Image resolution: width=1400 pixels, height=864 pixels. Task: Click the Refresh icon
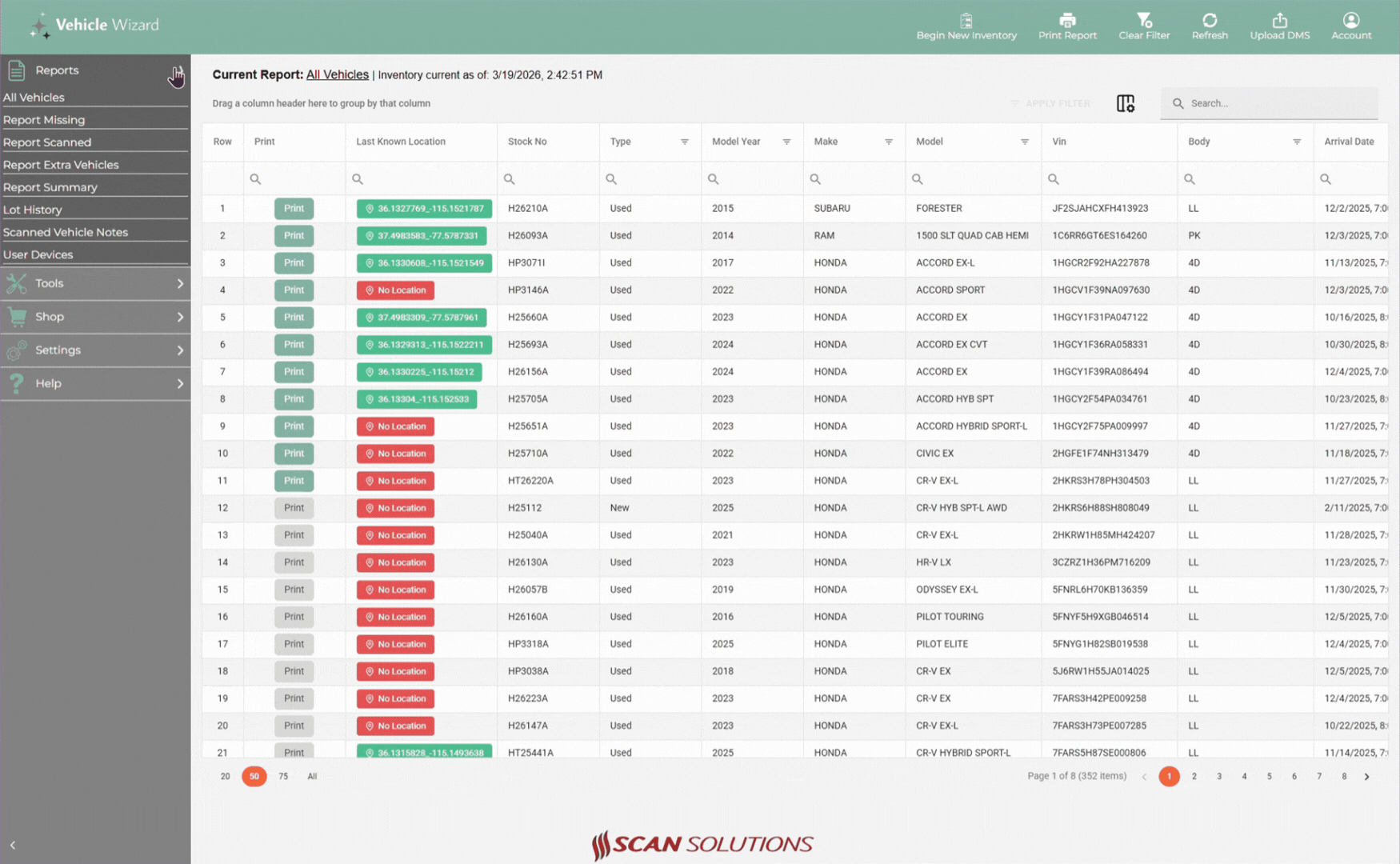point(1210,20)
